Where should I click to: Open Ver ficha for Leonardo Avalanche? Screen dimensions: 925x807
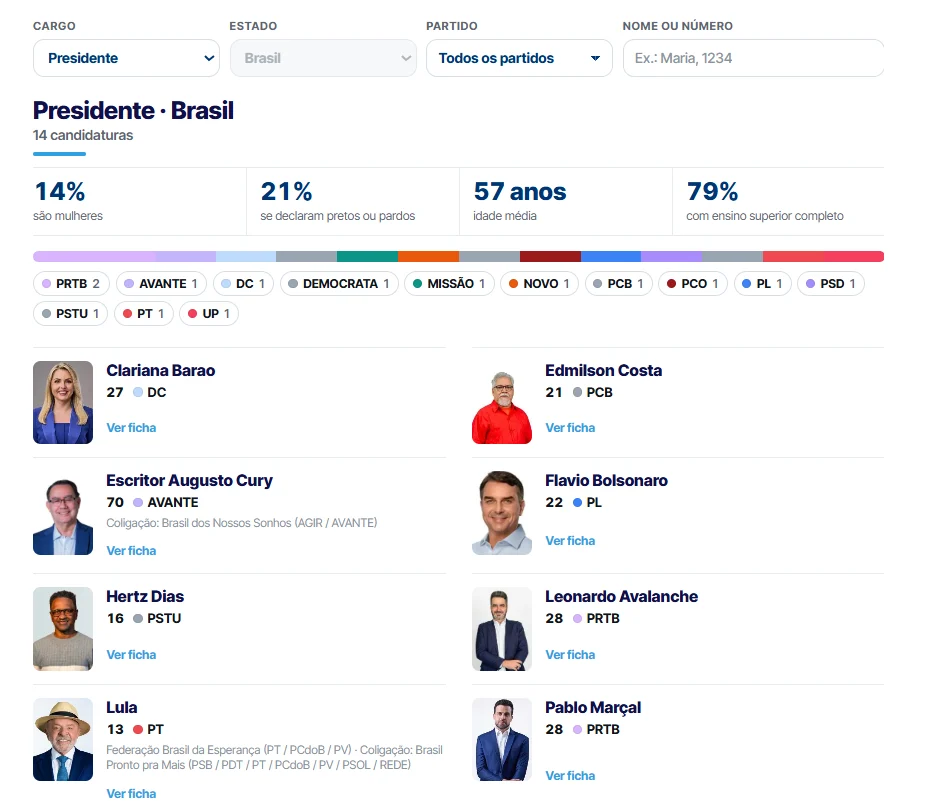coord(570,655)
